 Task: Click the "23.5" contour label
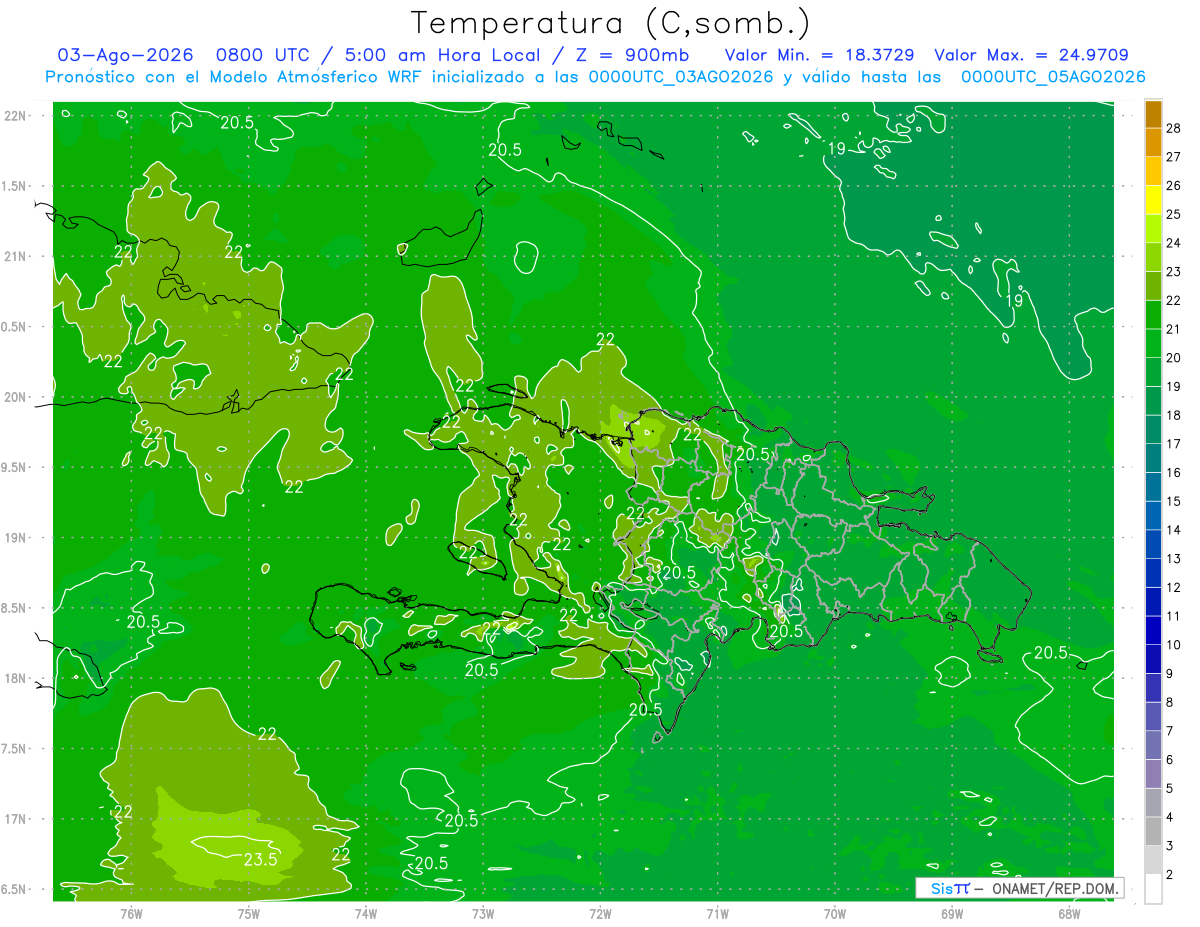[260, 859]
